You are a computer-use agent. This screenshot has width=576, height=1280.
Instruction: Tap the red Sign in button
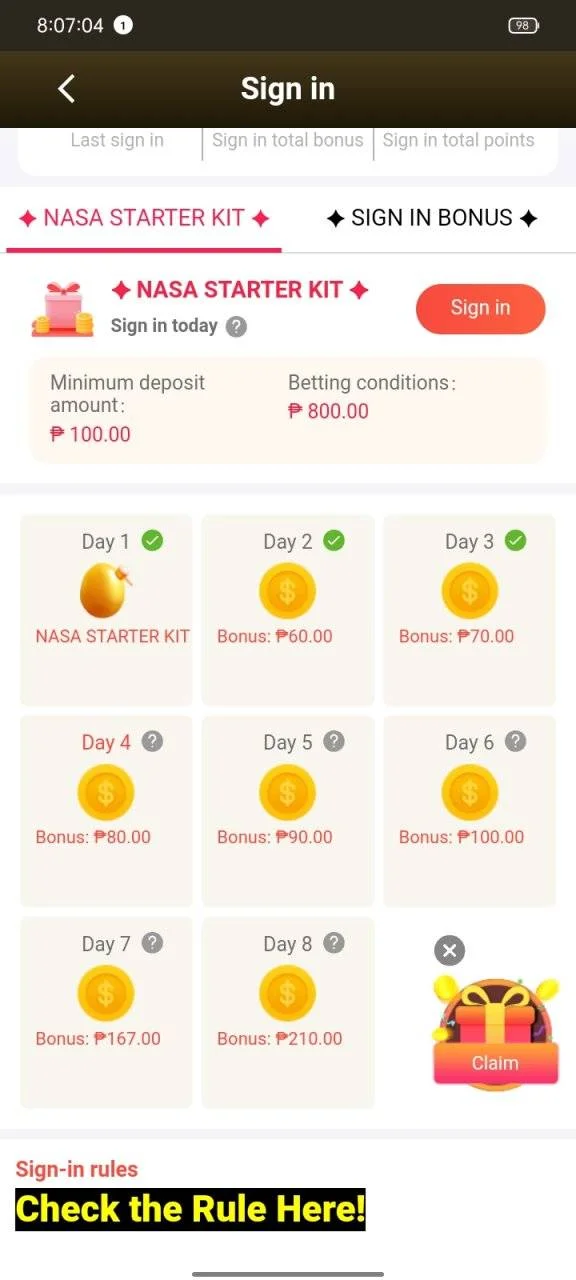point(480,308)
